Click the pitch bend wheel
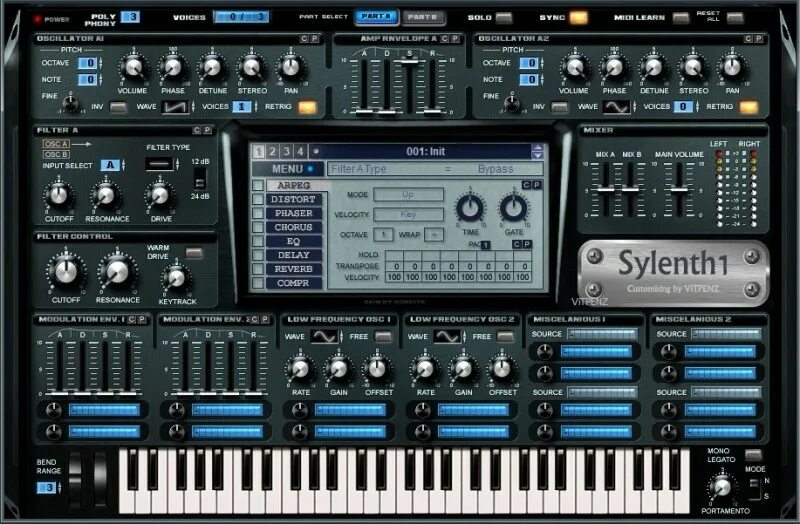The height and width of the screenshot is (524, 800). 74,479
